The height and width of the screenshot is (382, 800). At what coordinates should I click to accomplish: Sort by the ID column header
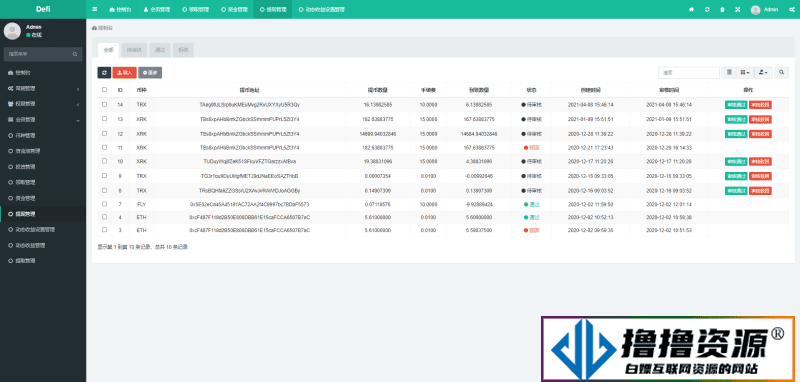point(120,90)
